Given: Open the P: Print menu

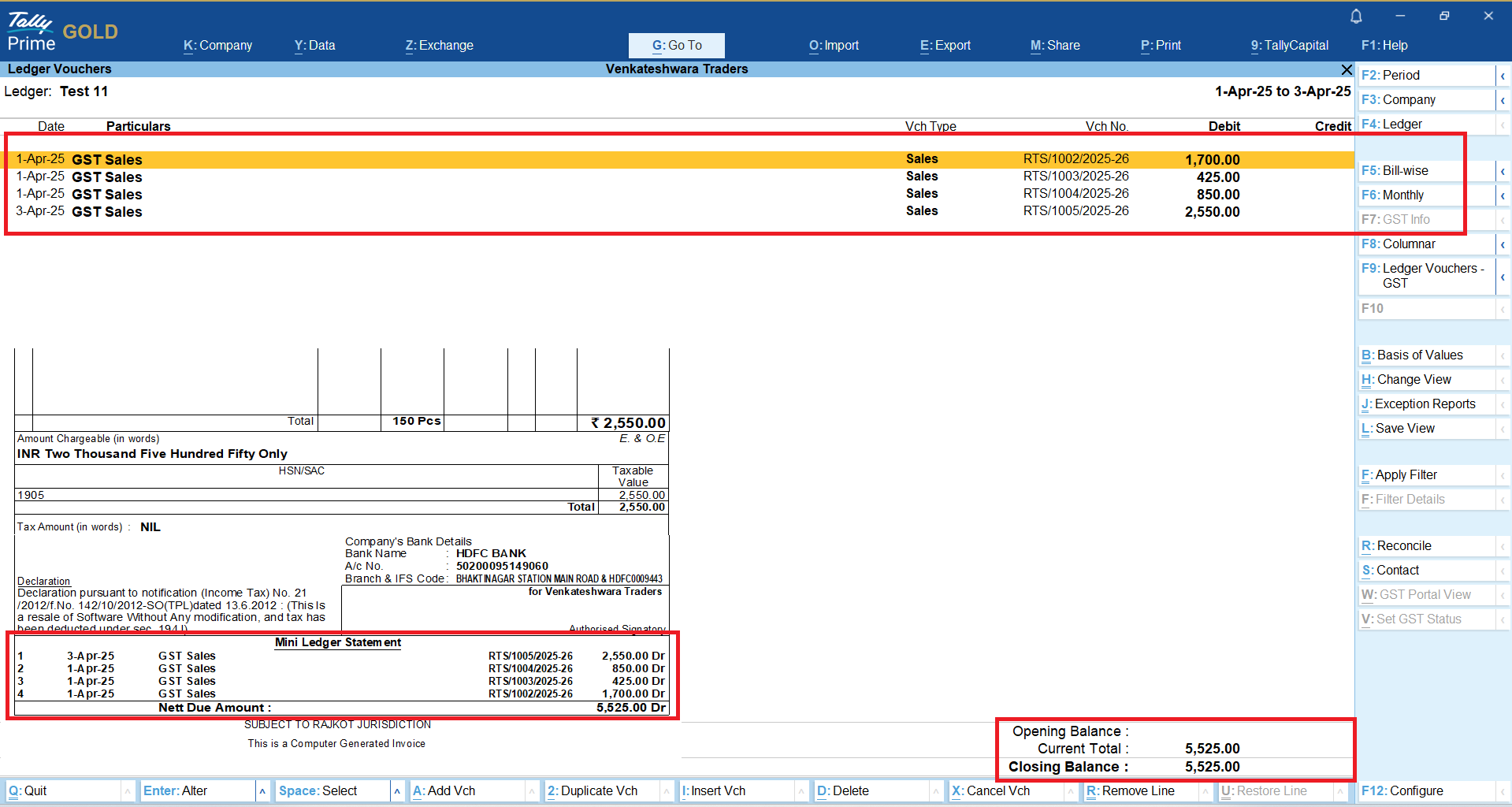Looking at the screenshot, I should (x=1161, y=46).
